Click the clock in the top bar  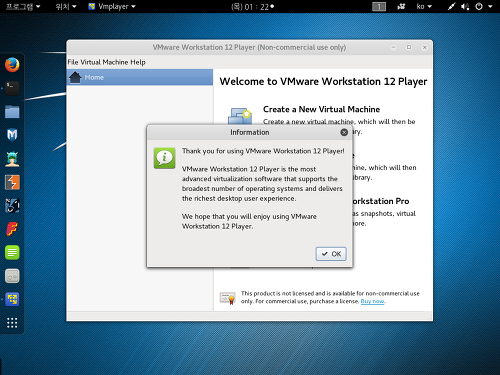pyautogui.click(x=252, y=7)
